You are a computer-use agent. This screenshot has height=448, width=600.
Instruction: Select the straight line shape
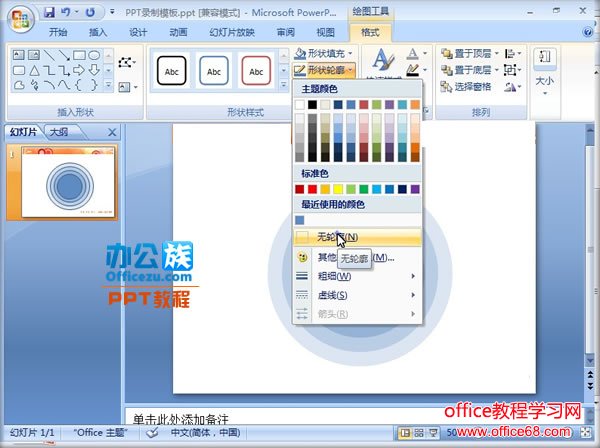pos(49,55)
